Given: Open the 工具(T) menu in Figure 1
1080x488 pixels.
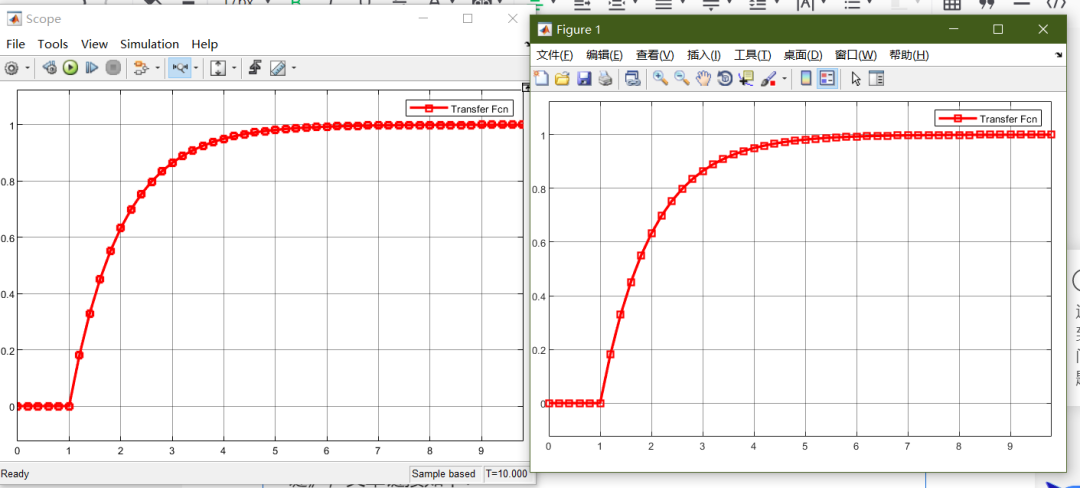Looking at the screenshot, I should 753,55.
